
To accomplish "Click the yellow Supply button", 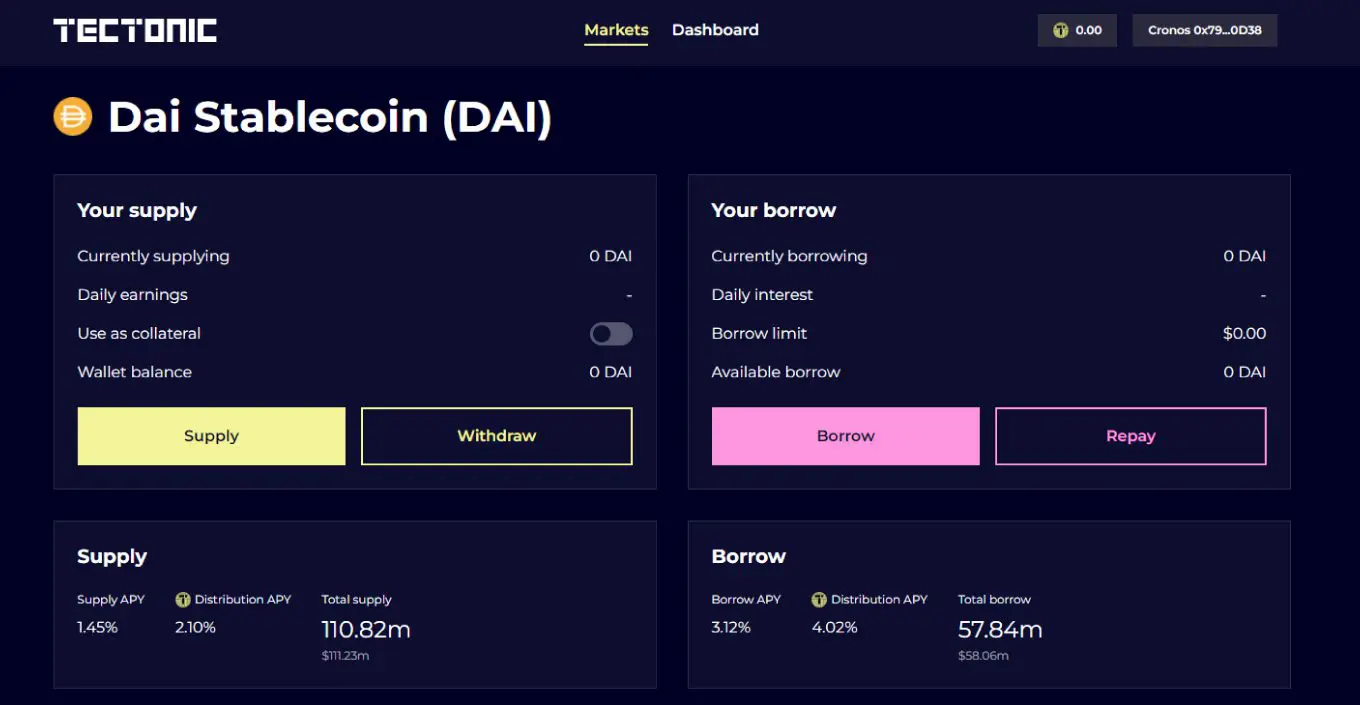I will (211, 436).
